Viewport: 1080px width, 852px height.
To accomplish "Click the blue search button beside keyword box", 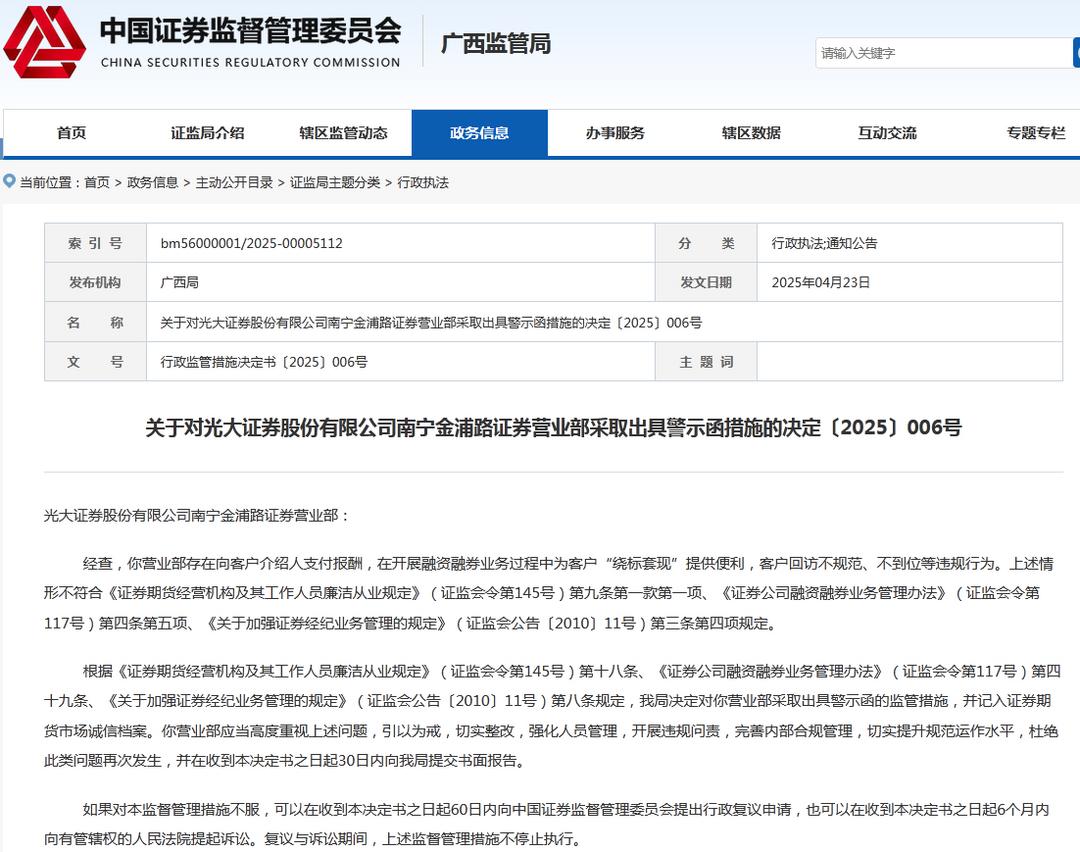I will [1075, 53].
